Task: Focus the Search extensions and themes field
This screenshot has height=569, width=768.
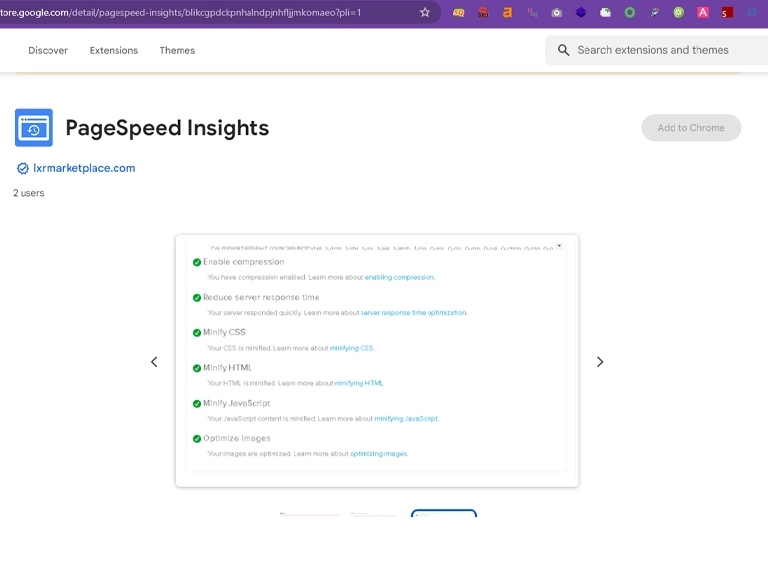Action: coord(656,50)
